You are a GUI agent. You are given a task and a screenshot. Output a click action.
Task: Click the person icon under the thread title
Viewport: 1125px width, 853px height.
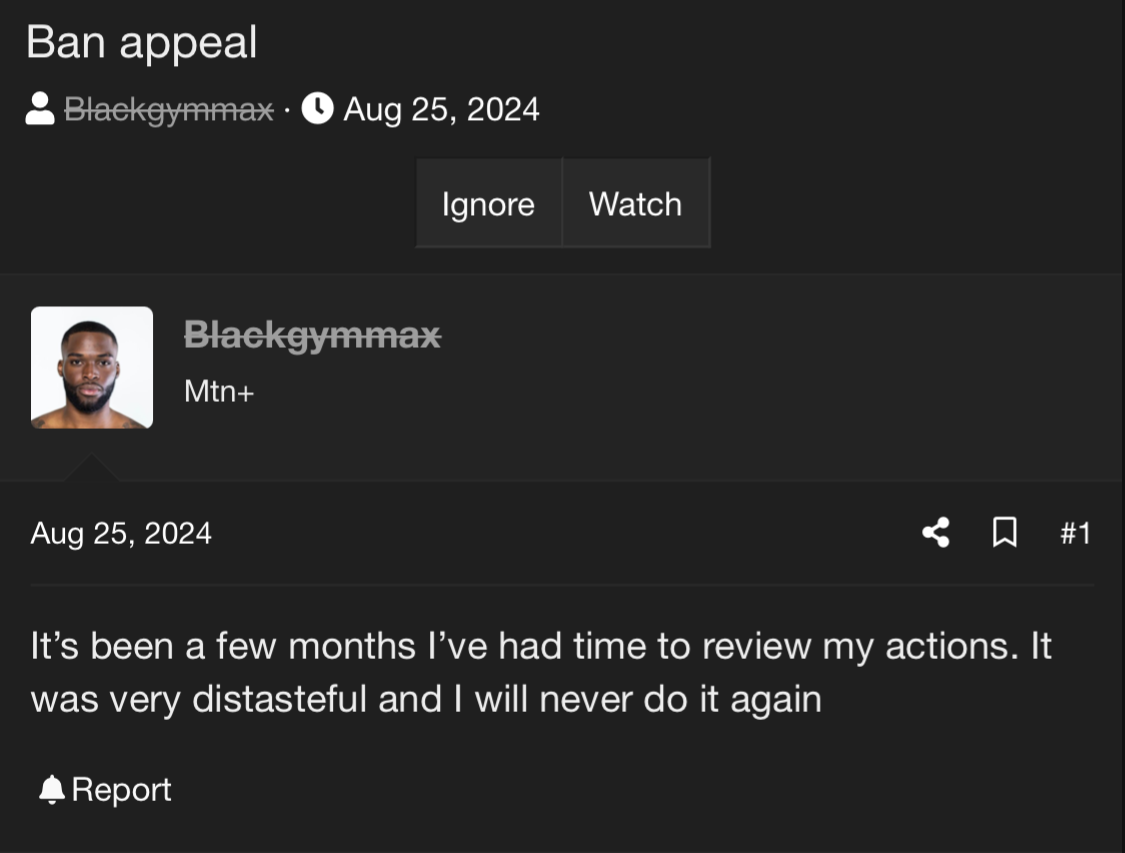coord(40,108)
